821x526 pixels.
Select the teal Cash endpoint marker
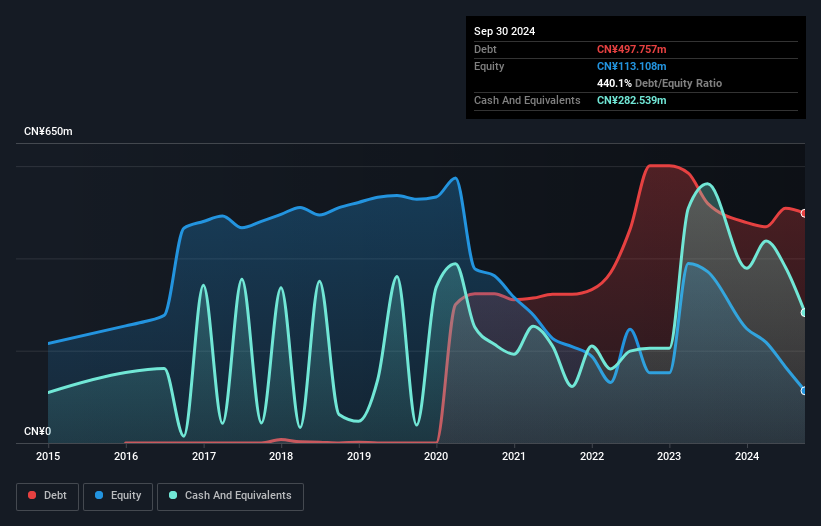coord(804,312)
